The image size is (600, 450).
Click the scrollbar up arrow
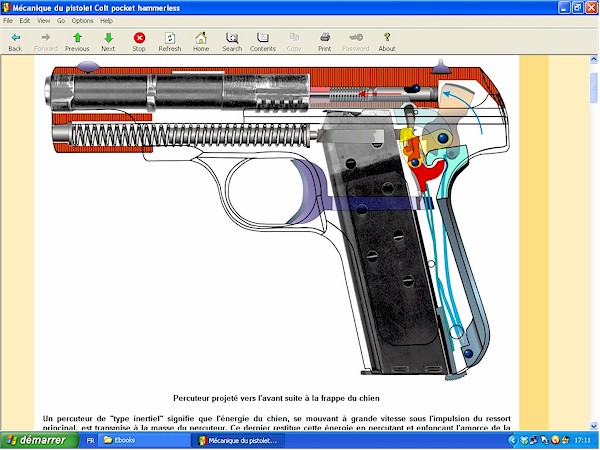click(594, 60)
